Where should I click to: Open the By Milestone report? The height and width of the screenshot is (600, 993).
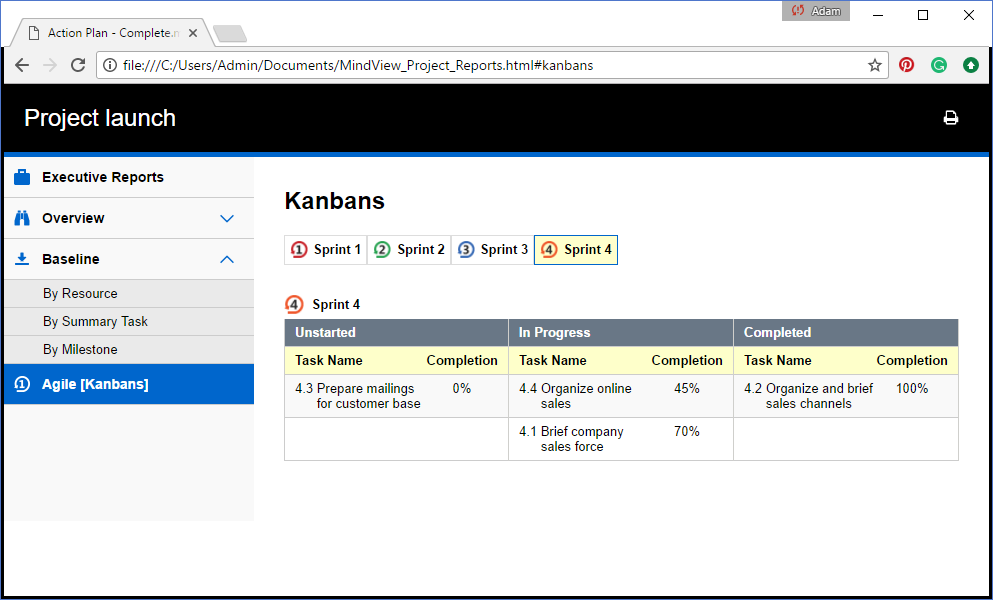80,350
